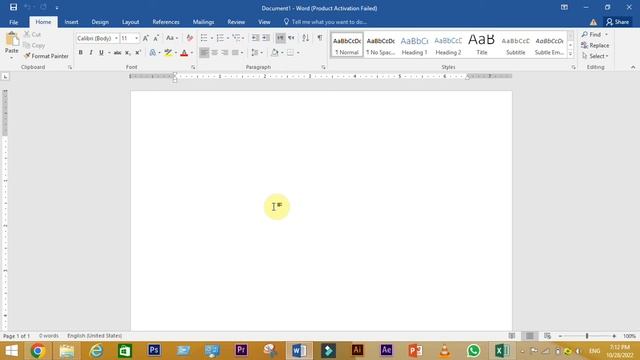640x360 pixels.
Task: Click the Replace button
Action: 595,45
